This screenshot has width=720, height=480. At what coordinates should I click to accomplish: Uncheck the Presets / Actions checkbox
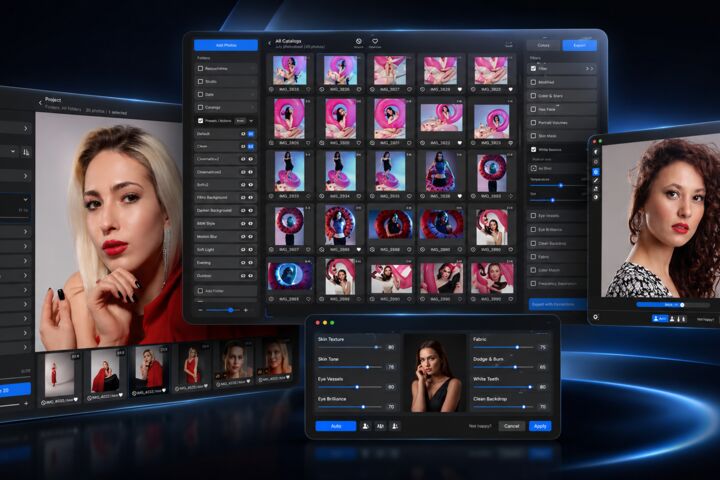tap(200, 121)
